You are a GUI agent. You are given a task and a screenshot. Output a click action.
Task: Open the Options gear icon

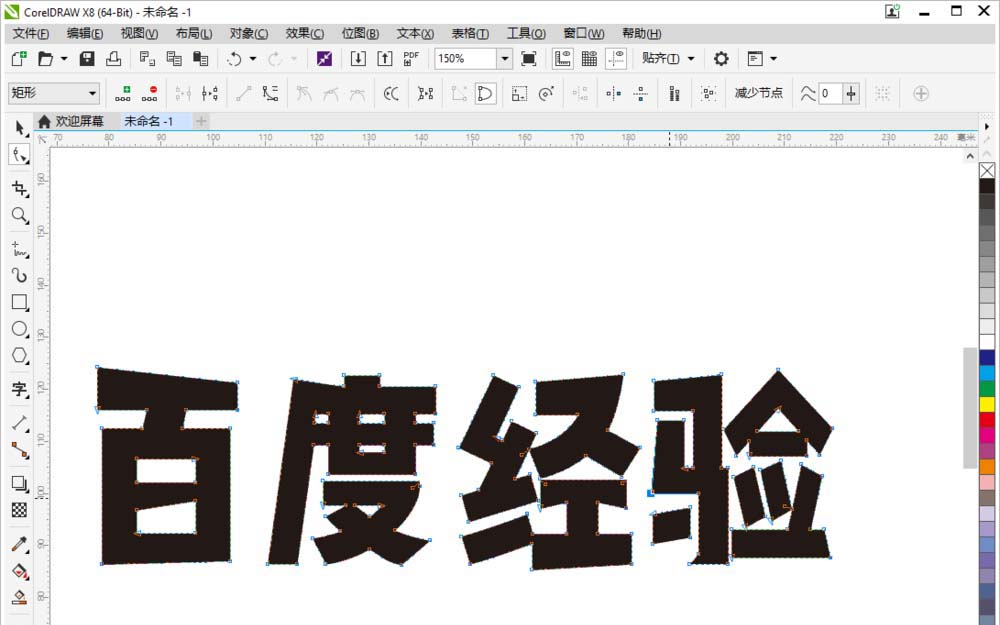[x=722, y=59]
